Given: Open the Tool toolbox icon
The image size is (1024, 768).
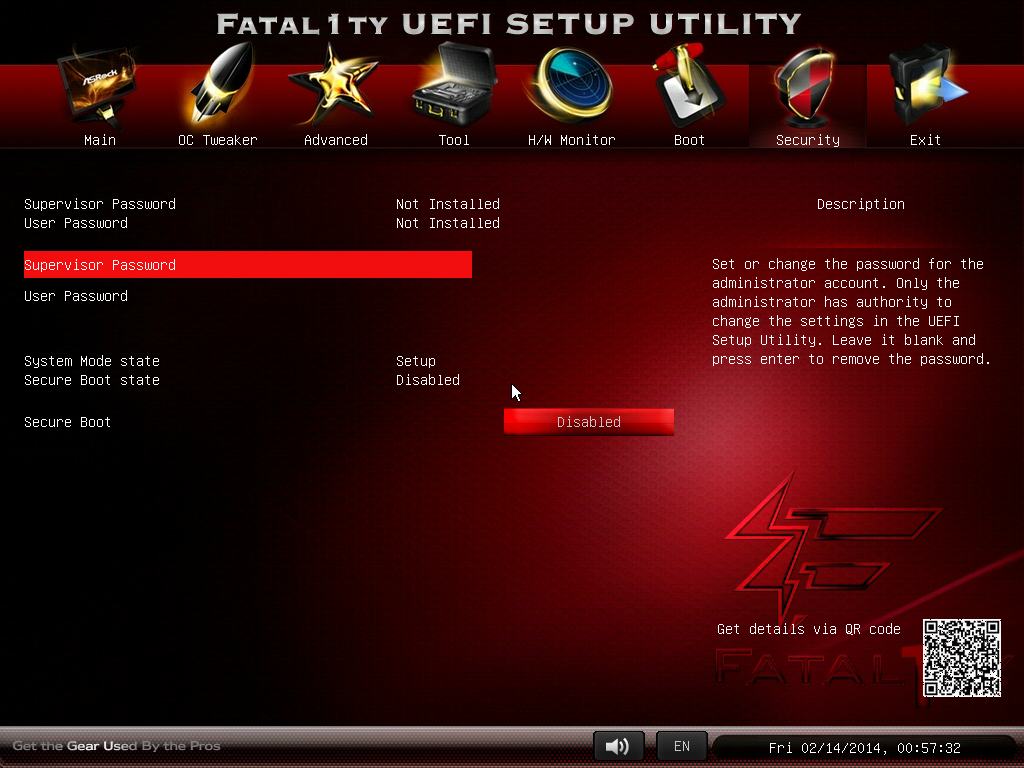Looking at the screenshot, I should [453, 90].
